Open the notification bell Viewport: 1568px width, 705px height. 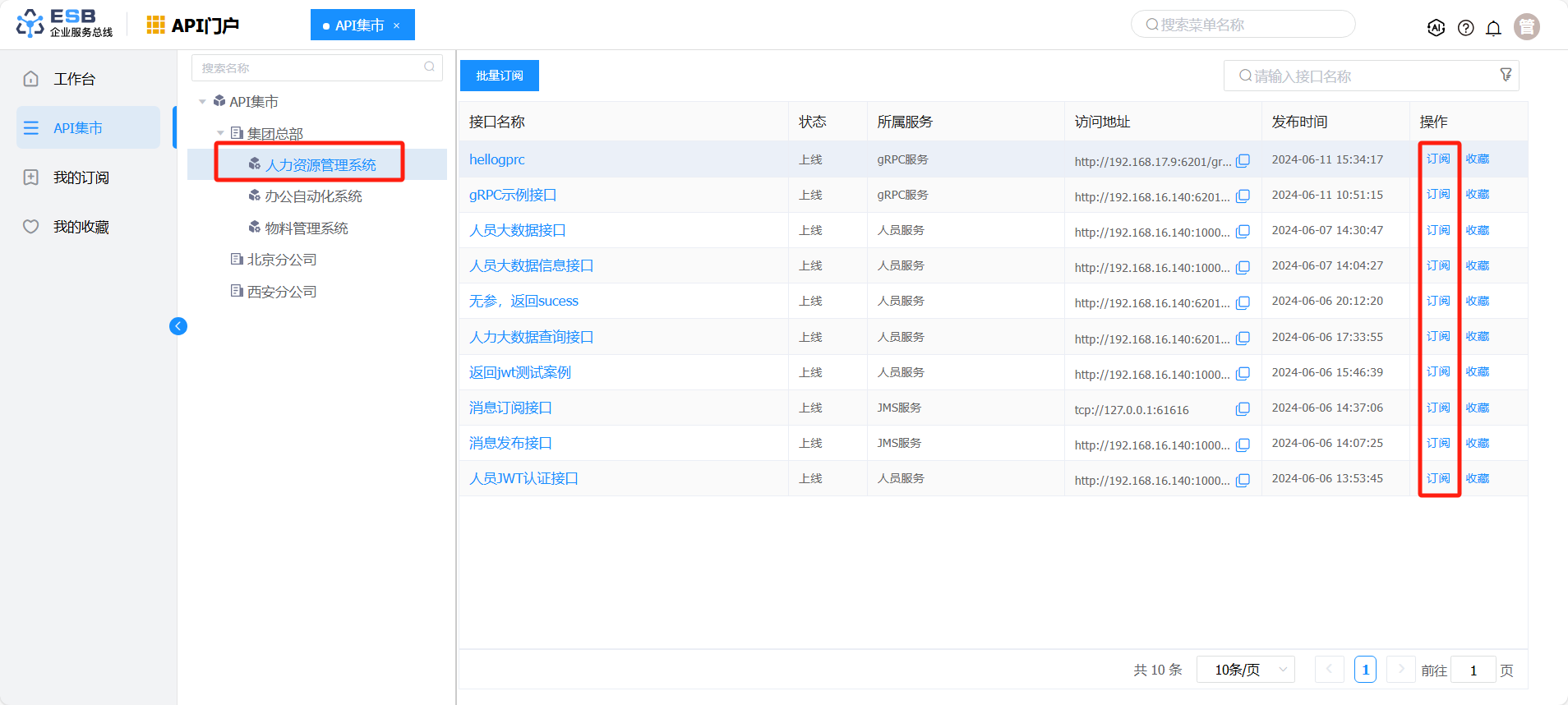tap(1493, 28)
